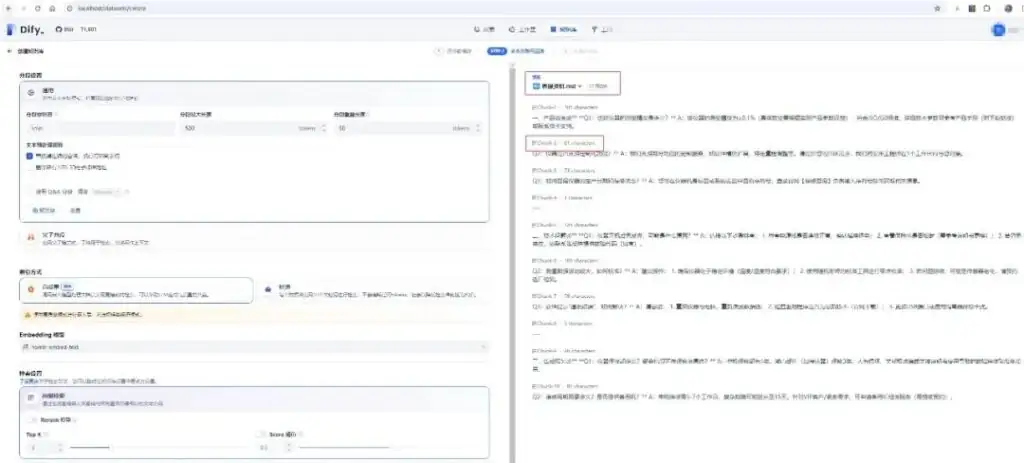This screenshot has width=1024, height=463.
Task: Open the browser extensions puzzle icon
Action: [x=987, y=8]
